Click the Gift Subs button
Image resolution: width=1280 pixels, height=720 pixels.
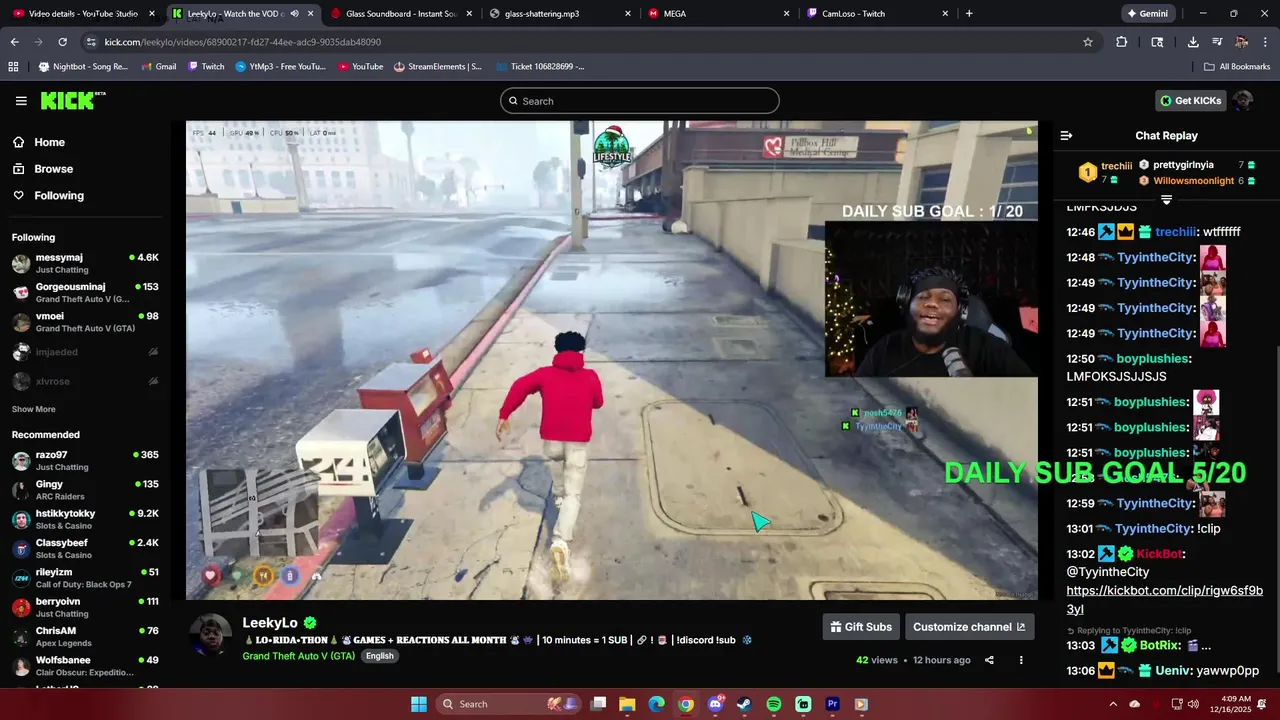pos(861,627)
